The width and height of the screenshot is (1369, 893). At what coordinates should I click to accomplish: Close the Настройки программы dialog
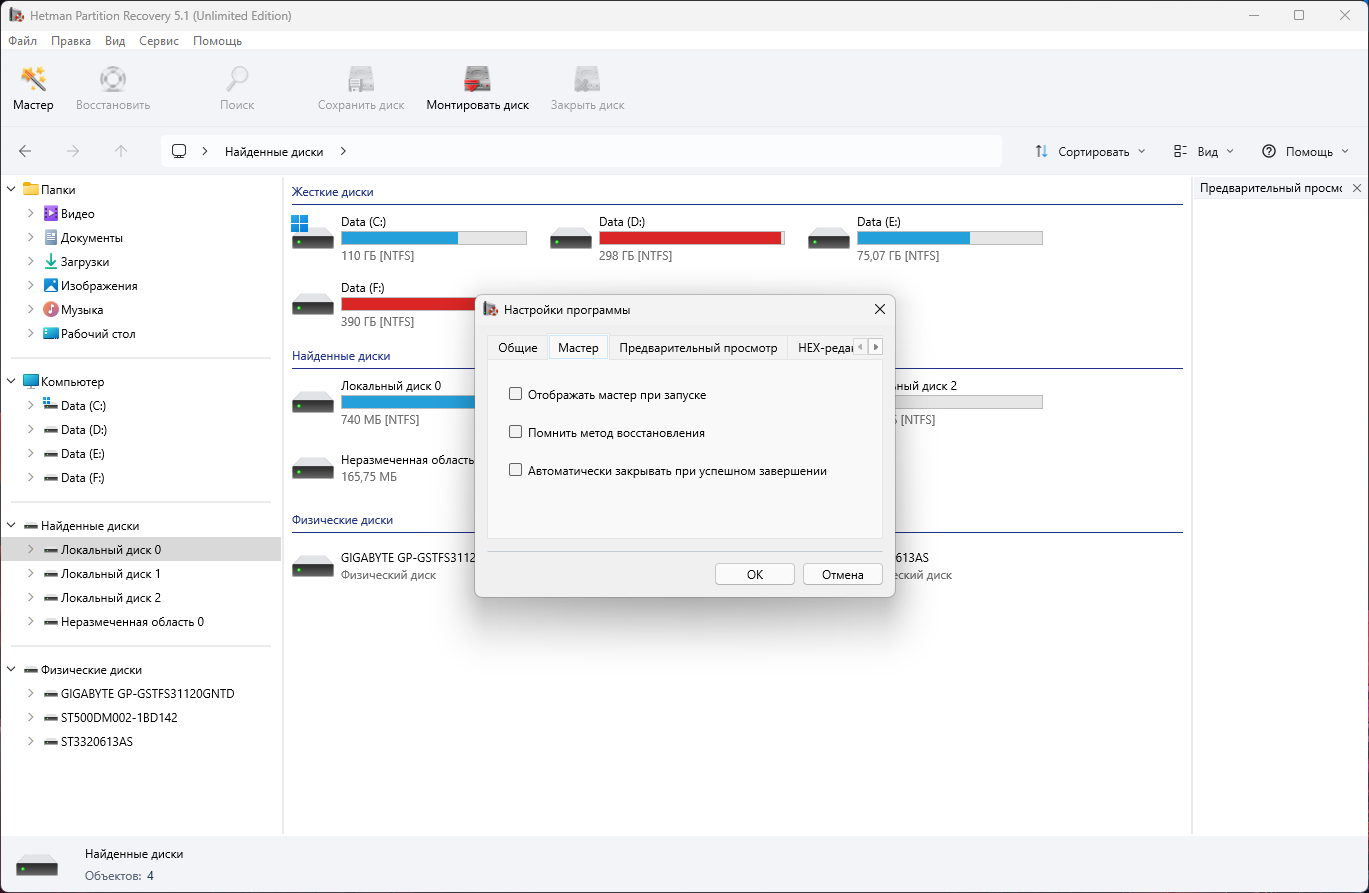click(880, 309)
